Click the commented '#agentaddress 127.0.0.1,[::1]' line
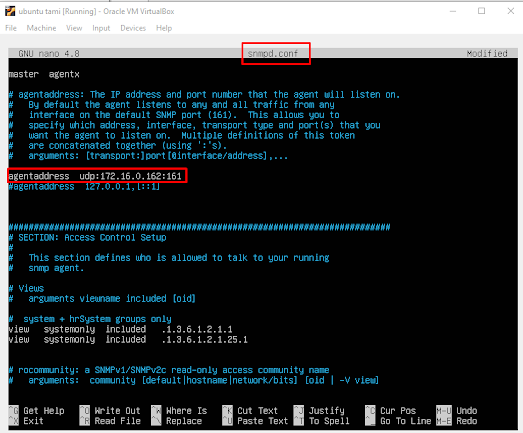523x433 pixels. click(84, 186)
